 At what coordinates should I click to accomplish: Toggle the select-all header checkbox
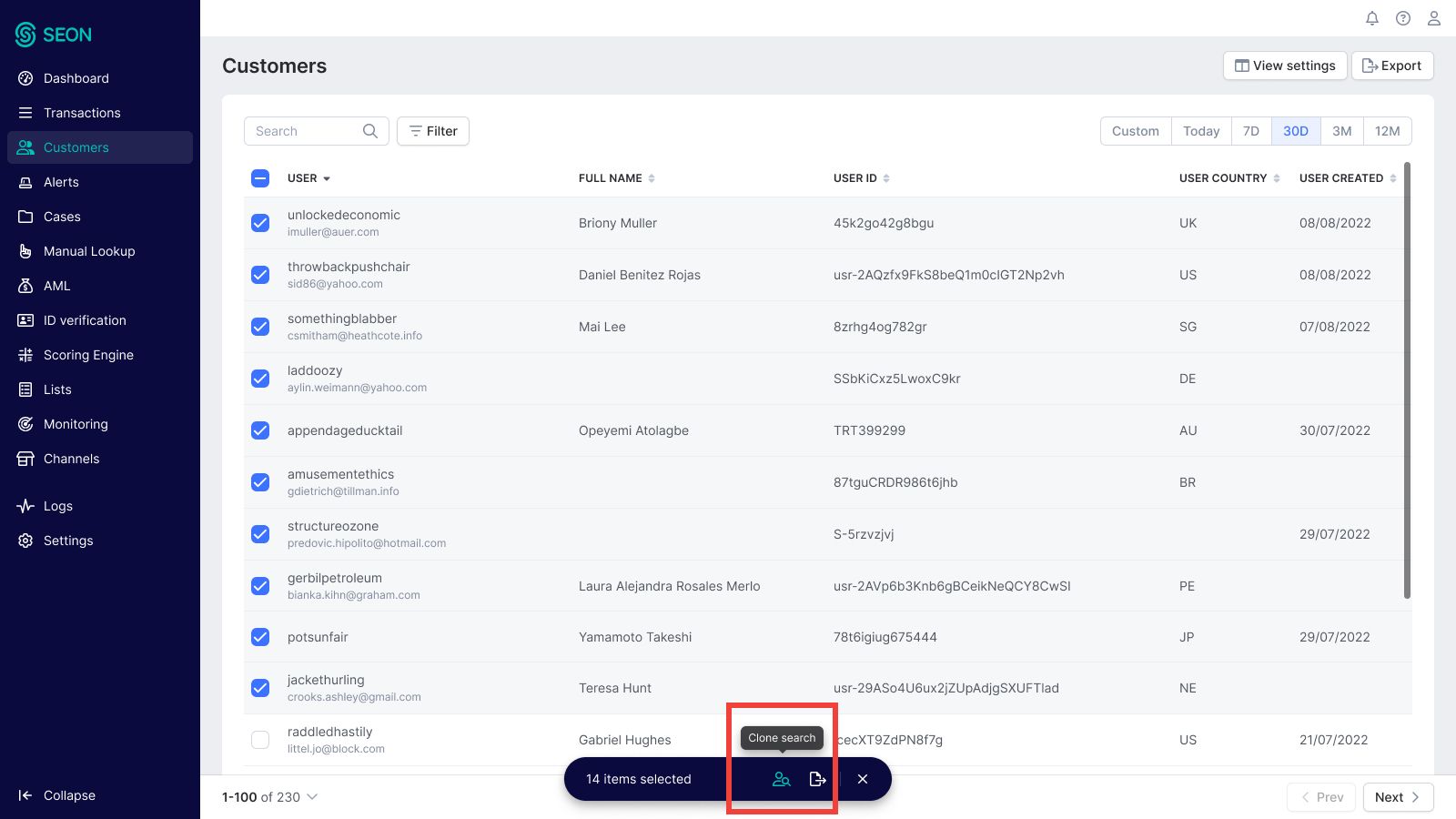coord(260,178)
